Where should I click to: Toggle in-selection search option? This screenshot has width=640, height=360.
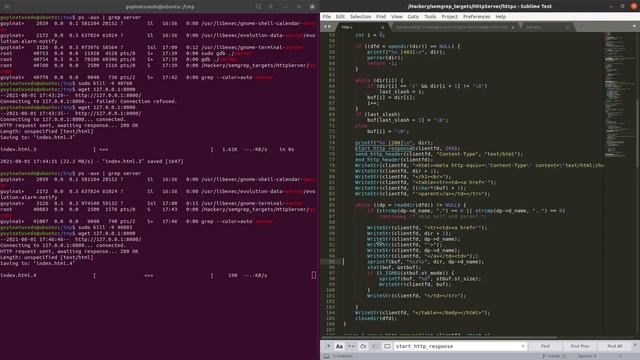point(375,346)
